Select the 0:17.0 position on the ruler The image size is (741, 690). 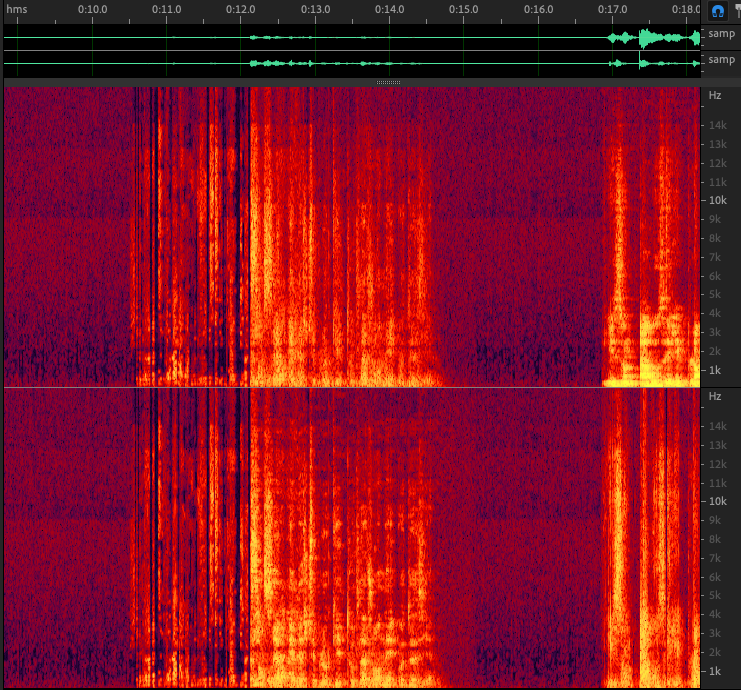612,9
